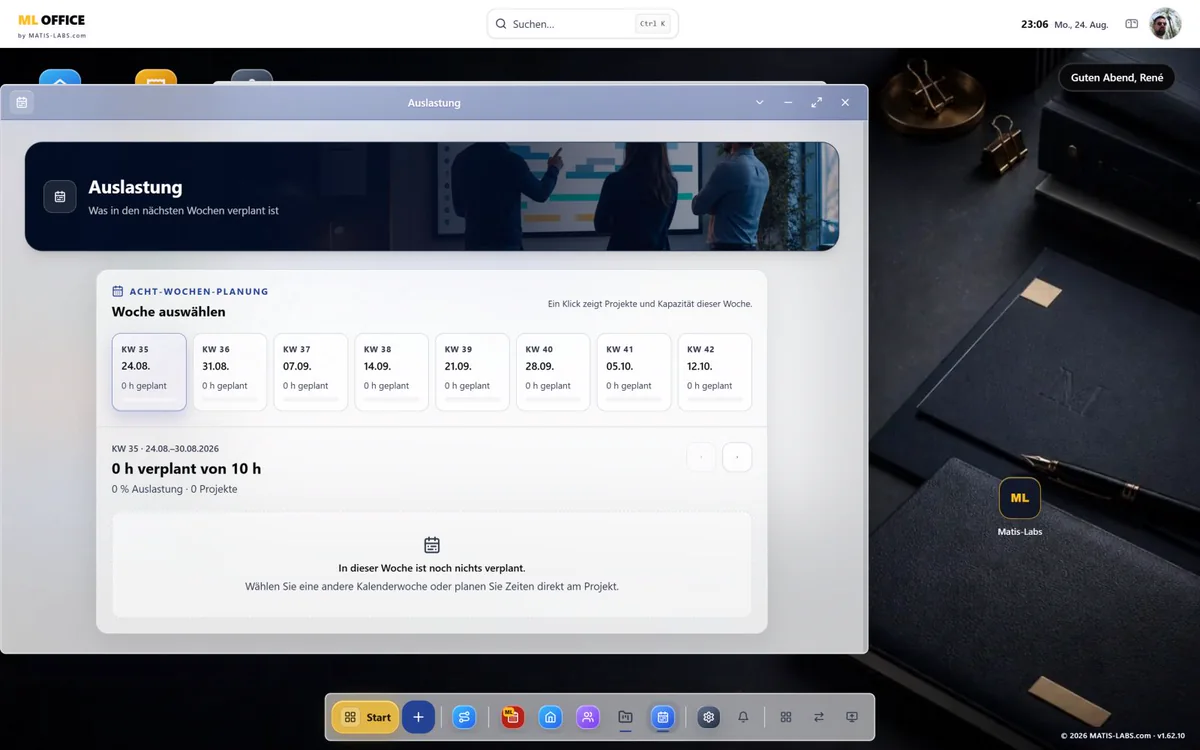Click the clock showing 23:06
Viewport: 1200px width, 750px height.
pos(1034,24)
